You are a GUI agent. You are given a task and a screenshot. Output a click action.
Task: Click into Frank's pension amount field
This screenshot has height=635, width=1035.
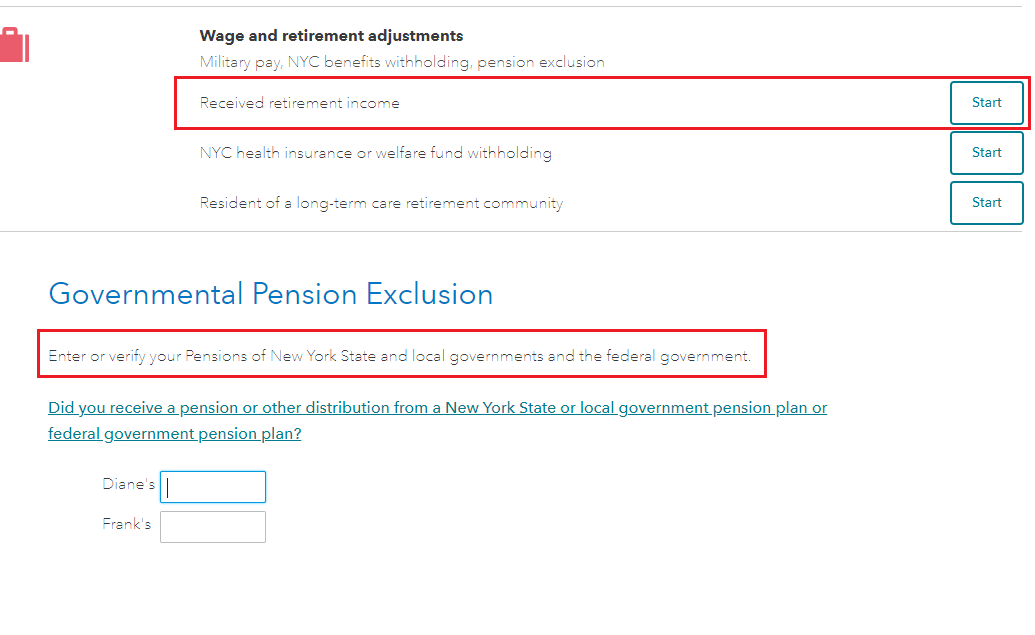pos(213,527)
